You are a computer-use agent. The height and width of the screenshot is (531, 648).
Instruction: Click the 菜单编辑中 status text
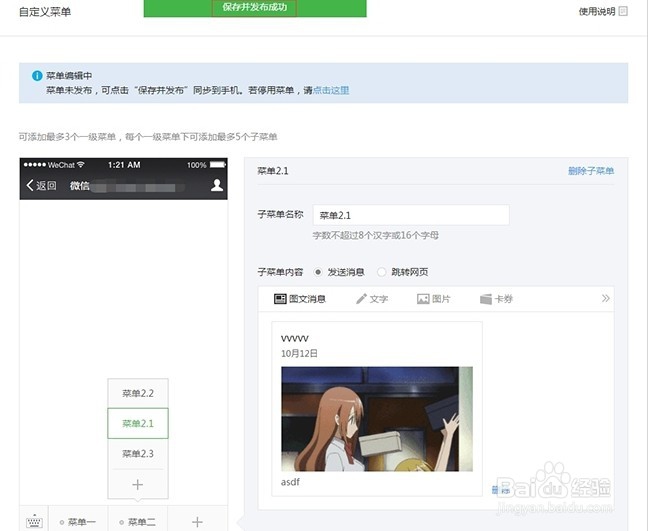(69, 76)
